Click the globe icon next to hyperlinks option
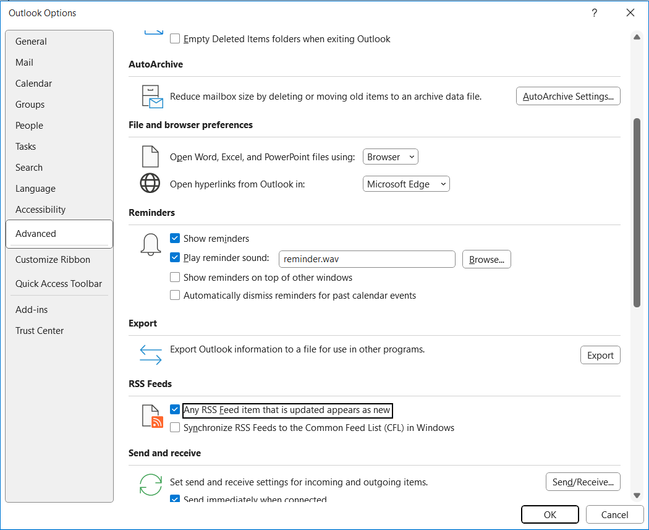 click(x=150, y=184)
